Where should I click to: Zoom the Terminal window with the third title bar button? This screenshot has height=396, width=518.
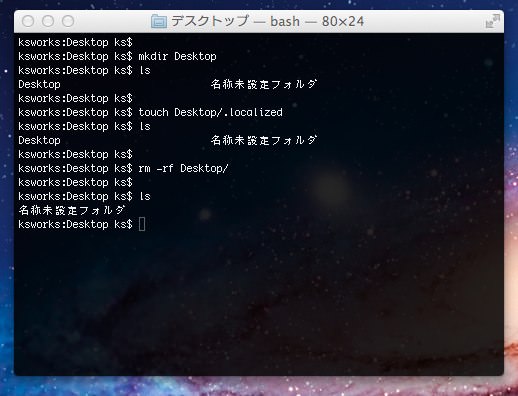68,21
